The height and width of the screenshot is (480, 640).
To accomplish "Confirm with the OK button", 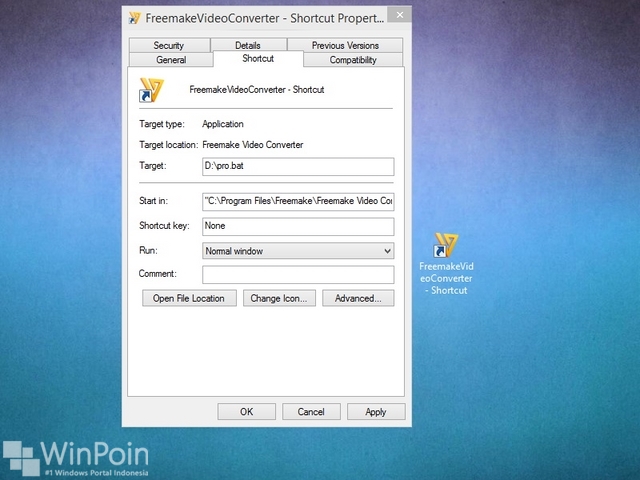I will coord(247,412).
